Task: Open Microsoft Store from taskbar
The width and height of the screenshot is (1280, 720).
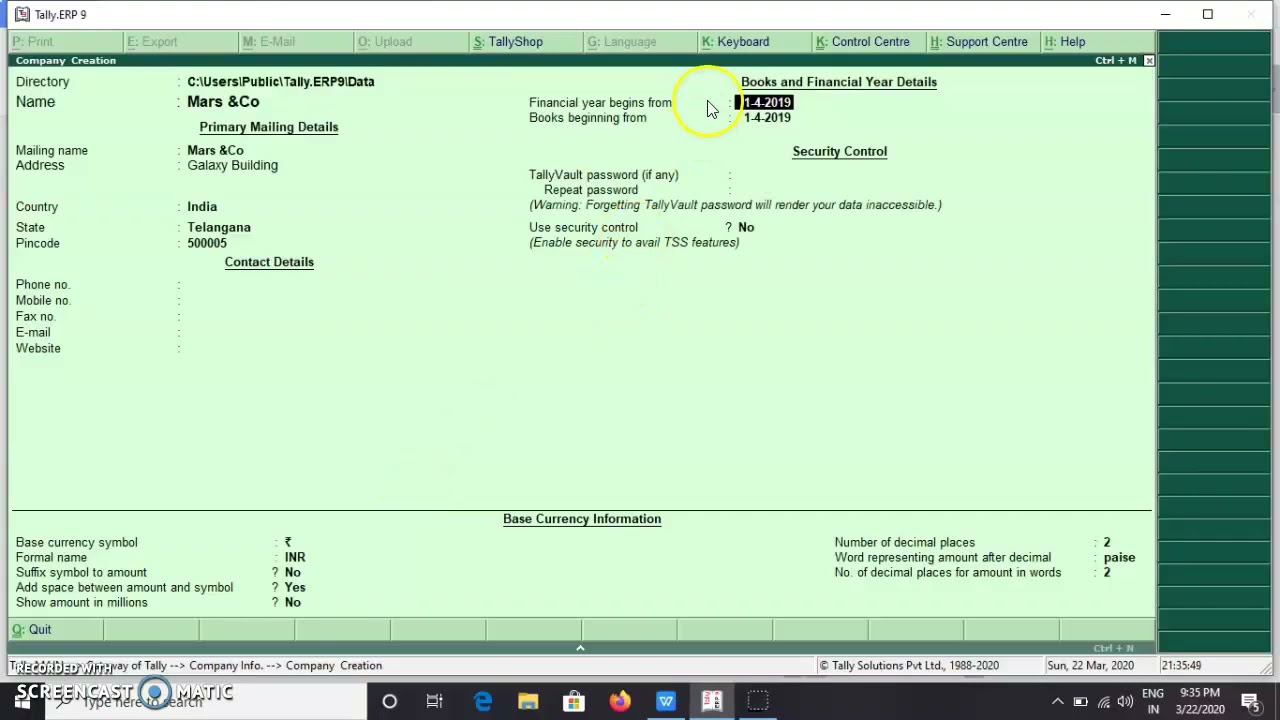Action: [x=574, y=701]
